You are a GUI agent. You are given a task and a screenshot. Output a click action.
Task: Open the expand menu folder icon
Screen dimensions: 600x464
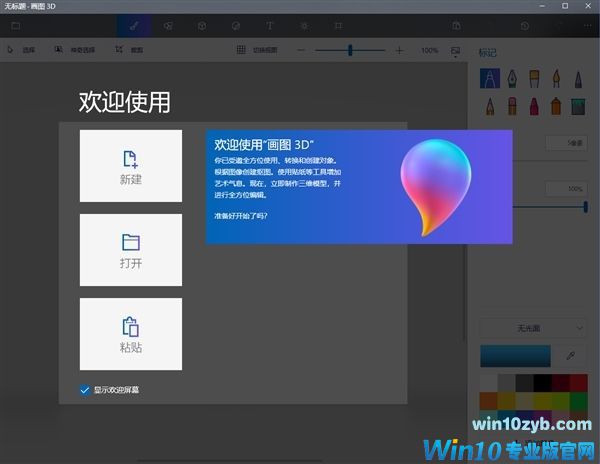coord(16,24)
